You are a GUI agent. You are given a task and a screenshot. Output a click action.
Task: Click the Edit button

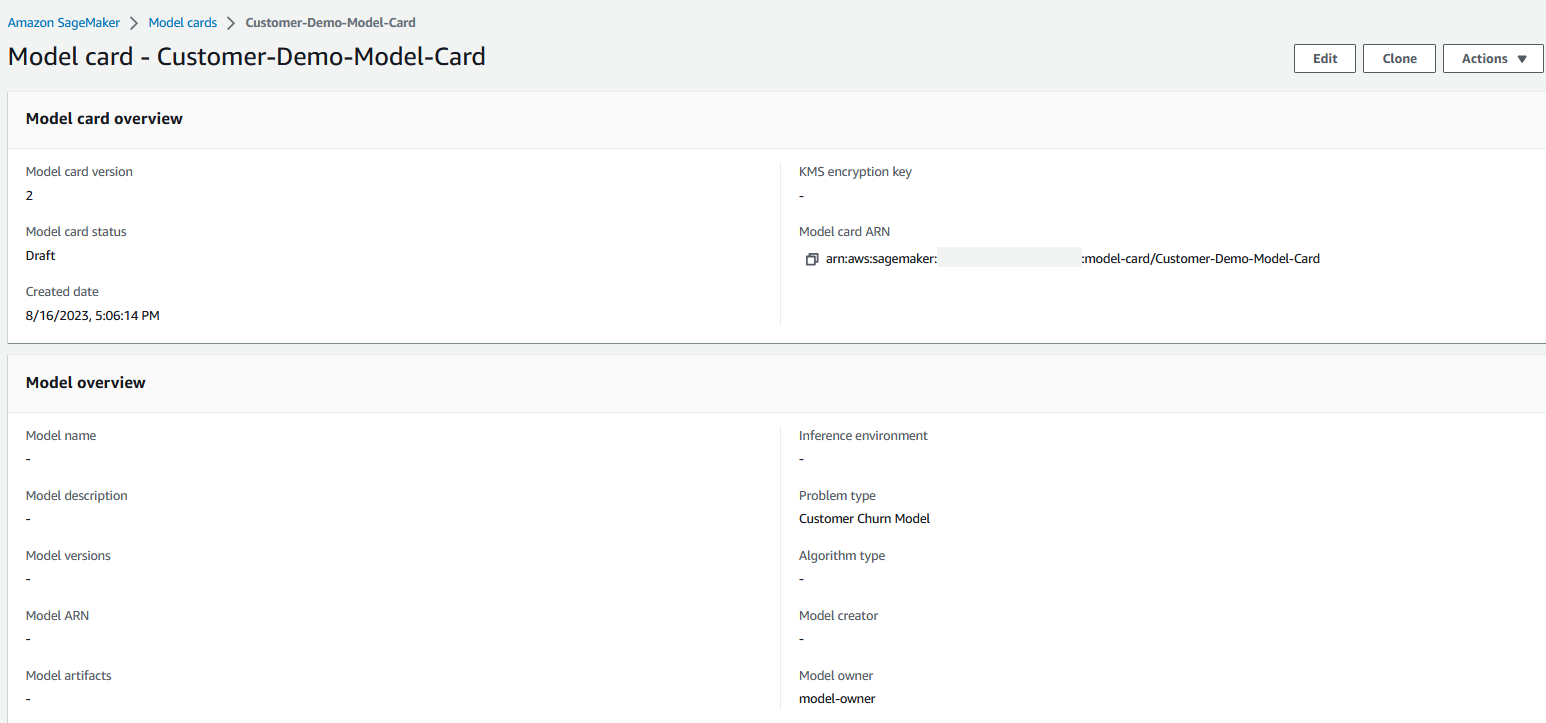[1325, 59]
